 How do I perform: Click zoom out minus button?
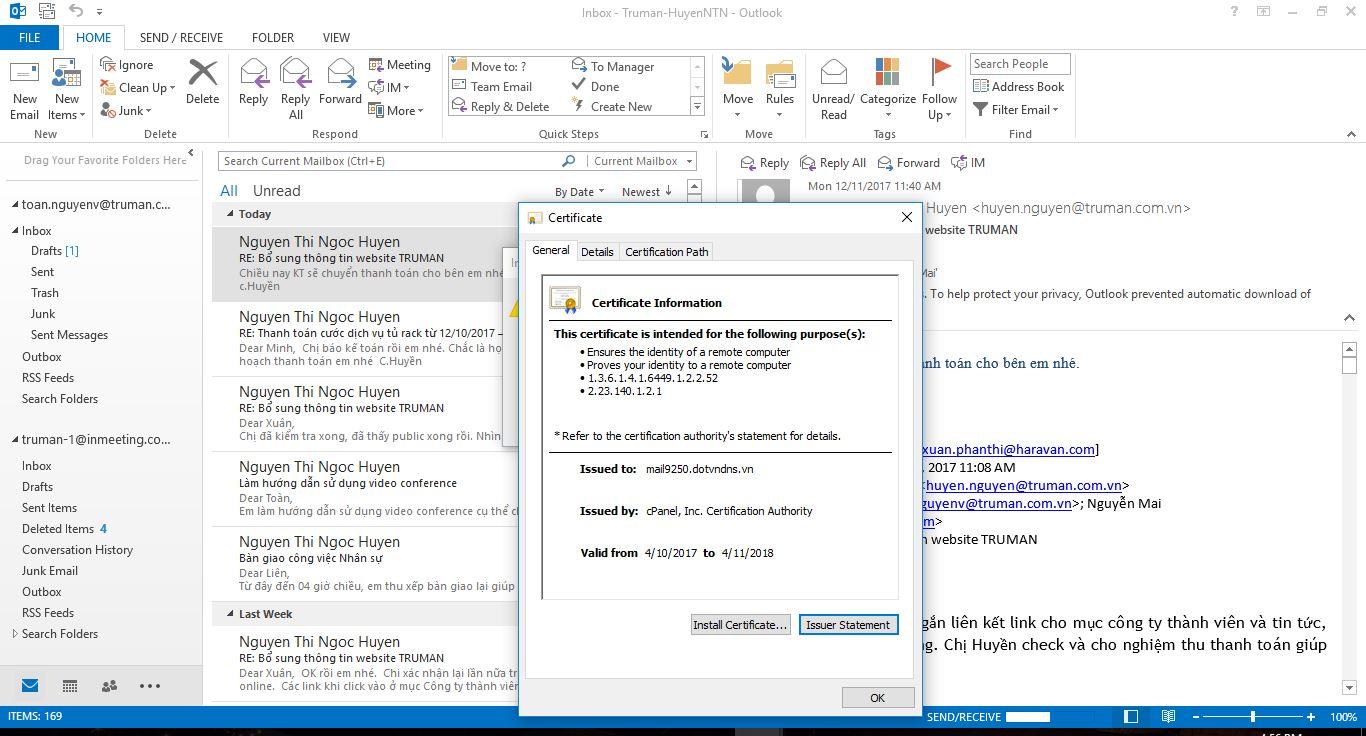click(x=1195, y=717)
